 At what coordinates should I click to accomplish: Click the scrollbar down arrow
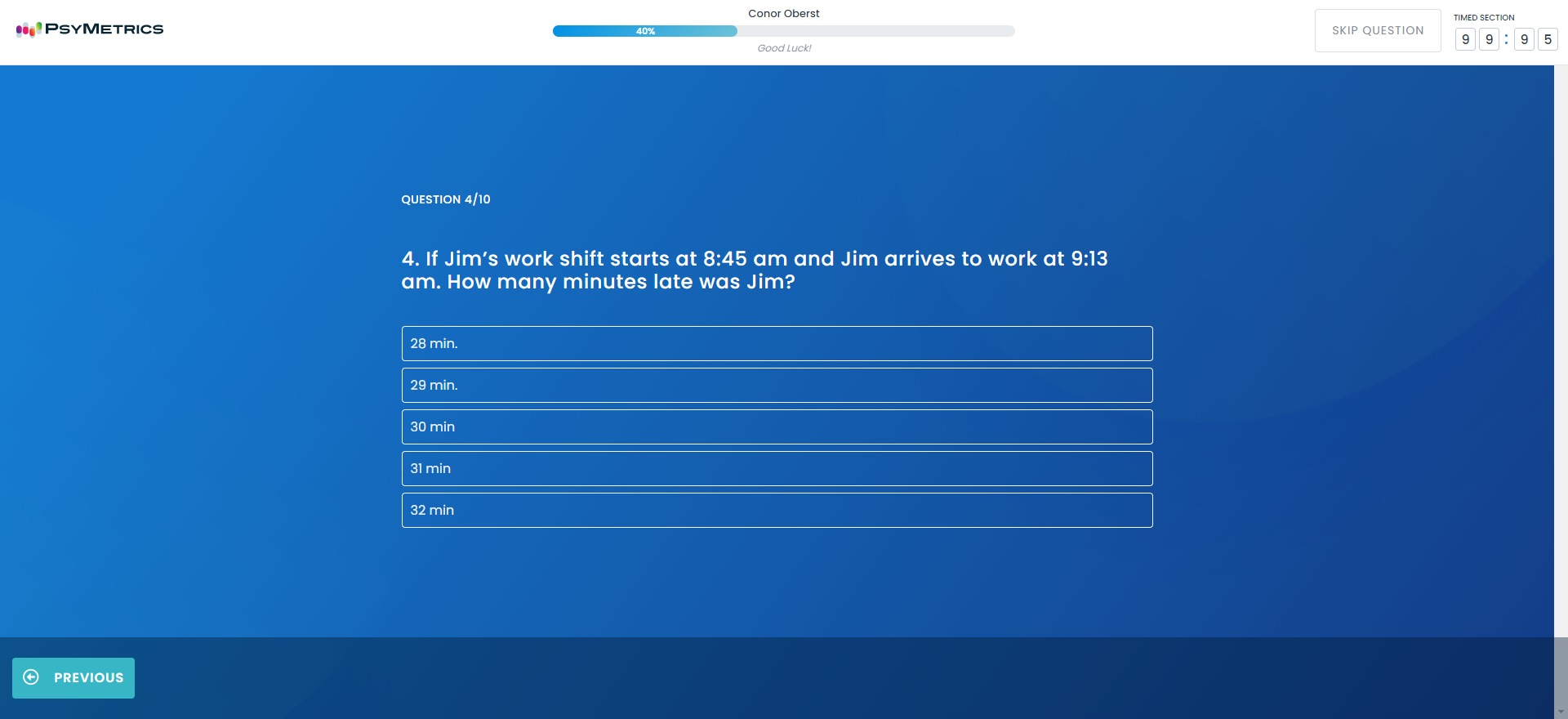1561,712
